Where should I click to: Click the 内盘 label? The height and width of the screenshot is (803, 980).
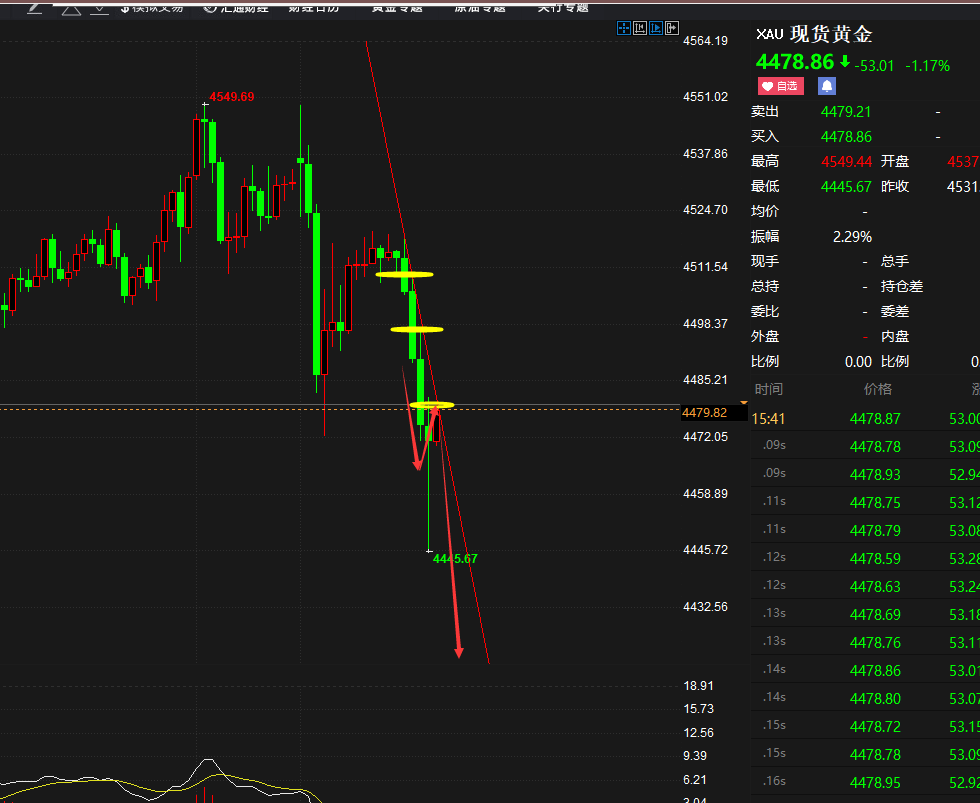tap(894, 336)
